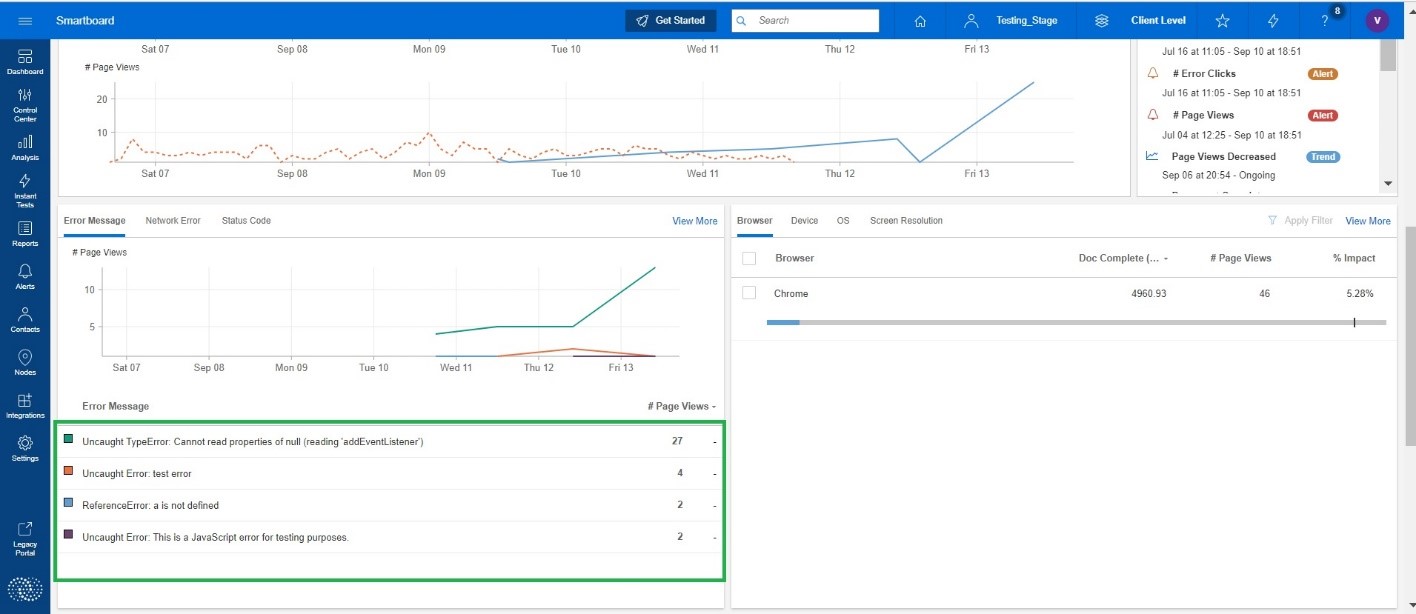Tick the Browser header select-all checkbox

tap(749, 258)
